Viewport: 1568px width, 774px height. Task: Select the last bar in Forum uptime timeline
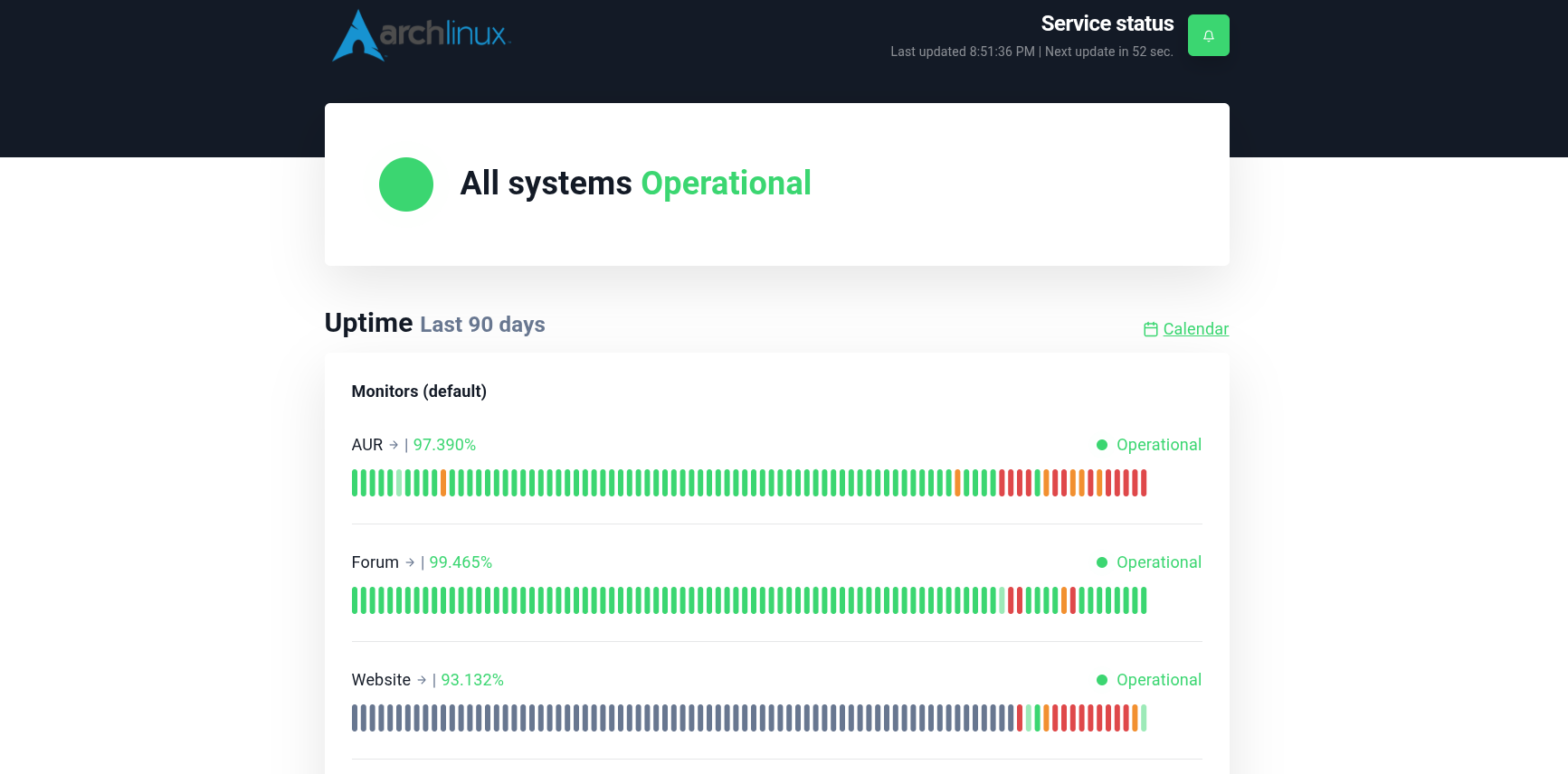1144,600
